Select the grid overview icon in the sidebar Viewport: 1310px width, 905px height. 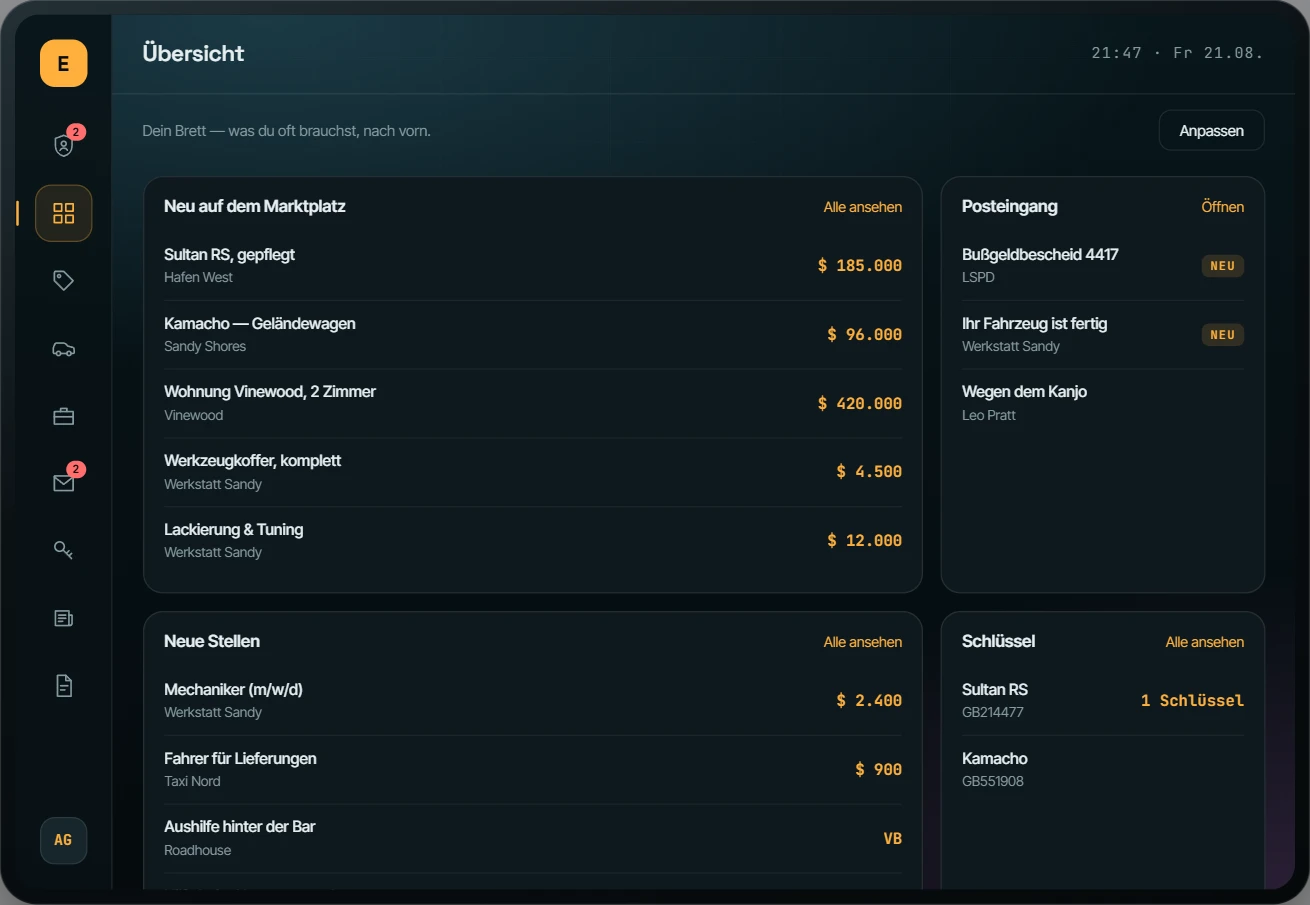[64, 213]
